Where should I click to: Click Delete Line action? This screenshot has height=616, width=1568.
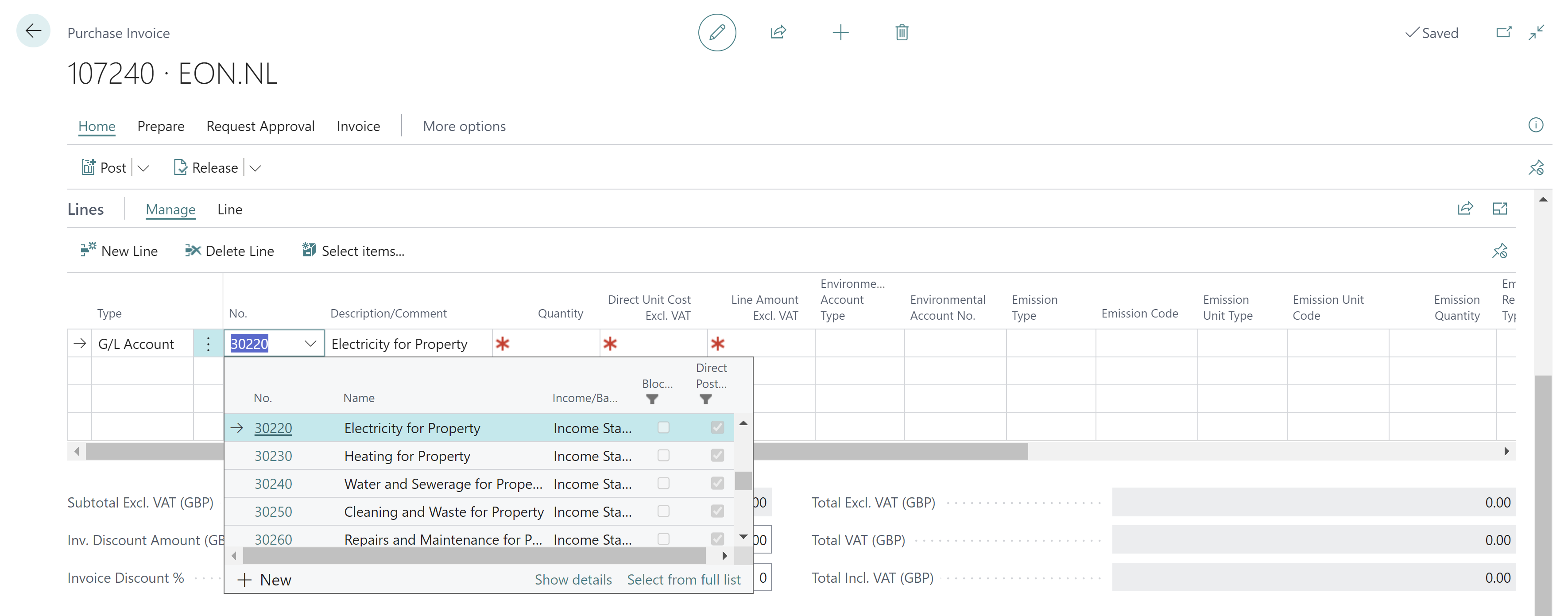pos(229,251)
